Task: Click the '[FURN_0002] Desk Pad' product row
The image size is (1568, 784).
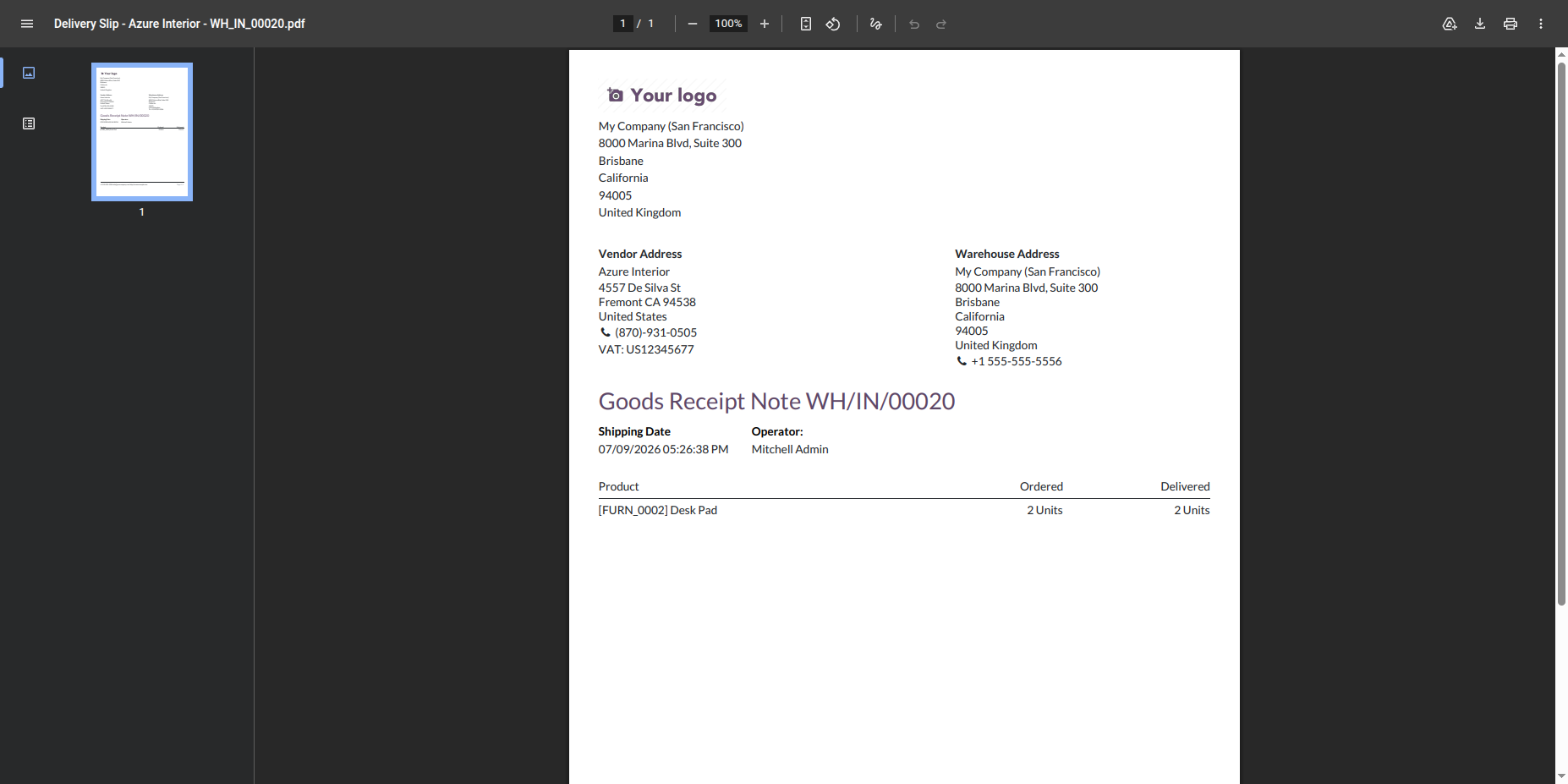Action: pos(904,510)
